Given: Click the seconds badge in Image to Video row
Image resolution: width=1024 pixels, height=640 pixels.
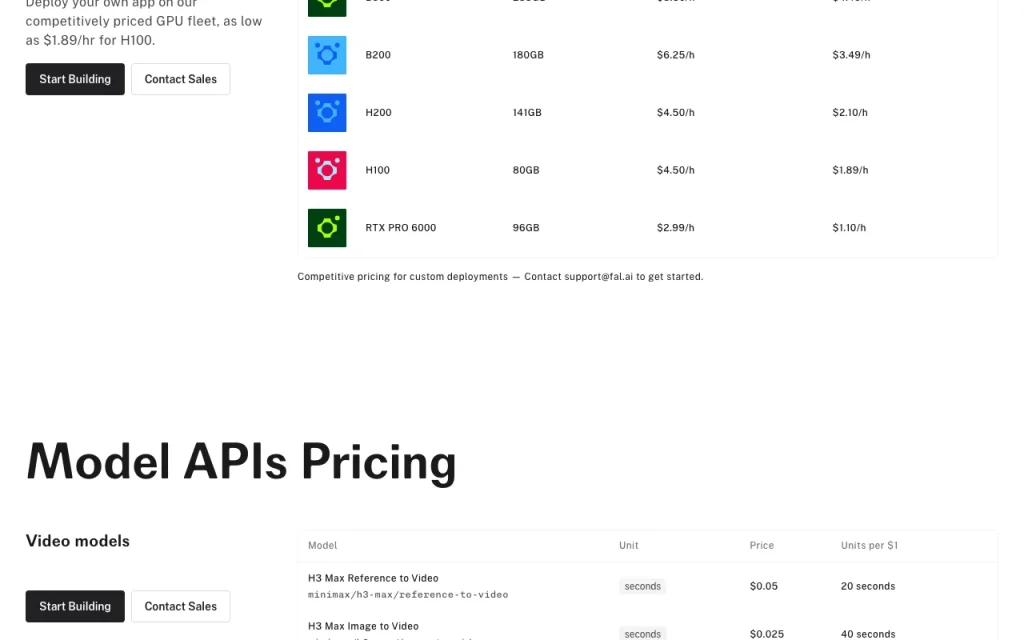Looking at the screenshot, I should (643, 633).
